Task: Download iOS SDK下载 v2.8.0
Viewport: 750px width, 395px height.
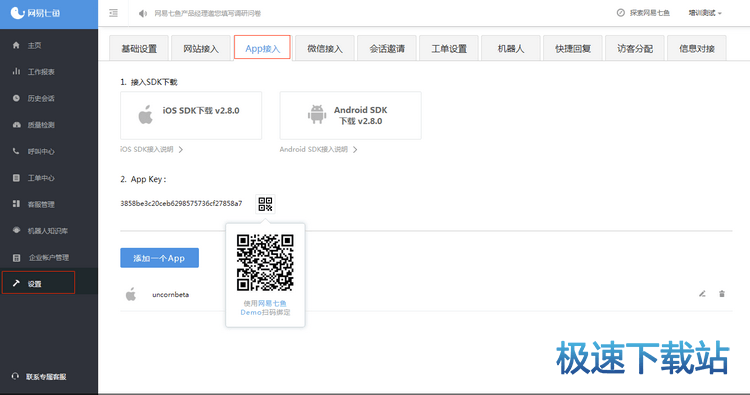Action: 191,115
